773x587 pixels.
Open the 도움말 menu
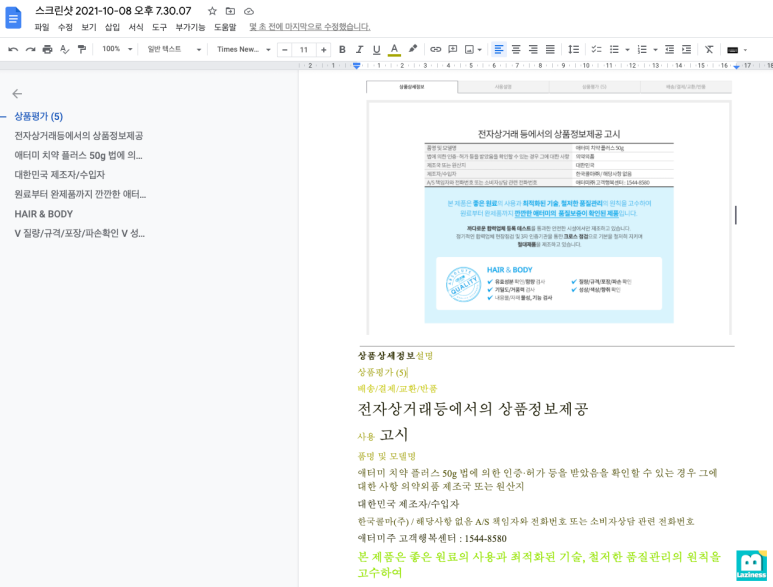point(225,27)
